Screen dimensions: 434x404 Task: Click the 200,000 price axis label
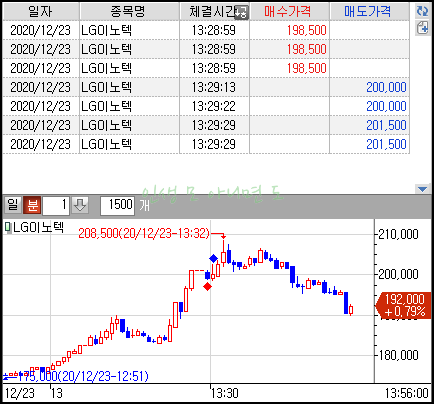click(x=399, y=274)
